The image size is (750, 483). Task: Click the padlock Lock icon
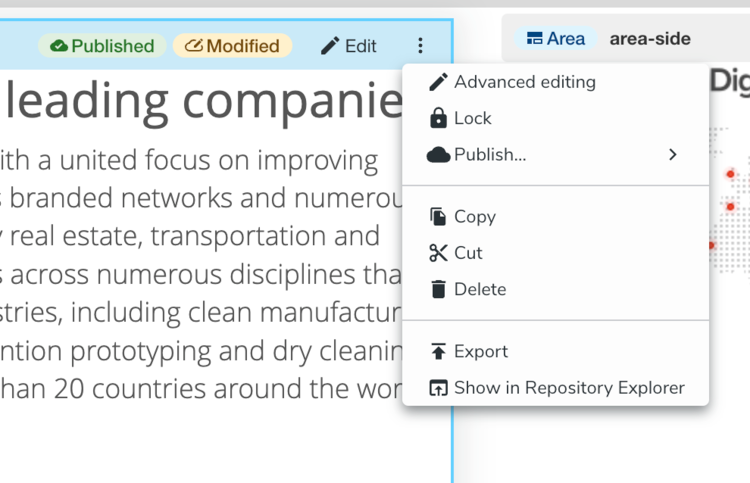click(x=438, y=118)
